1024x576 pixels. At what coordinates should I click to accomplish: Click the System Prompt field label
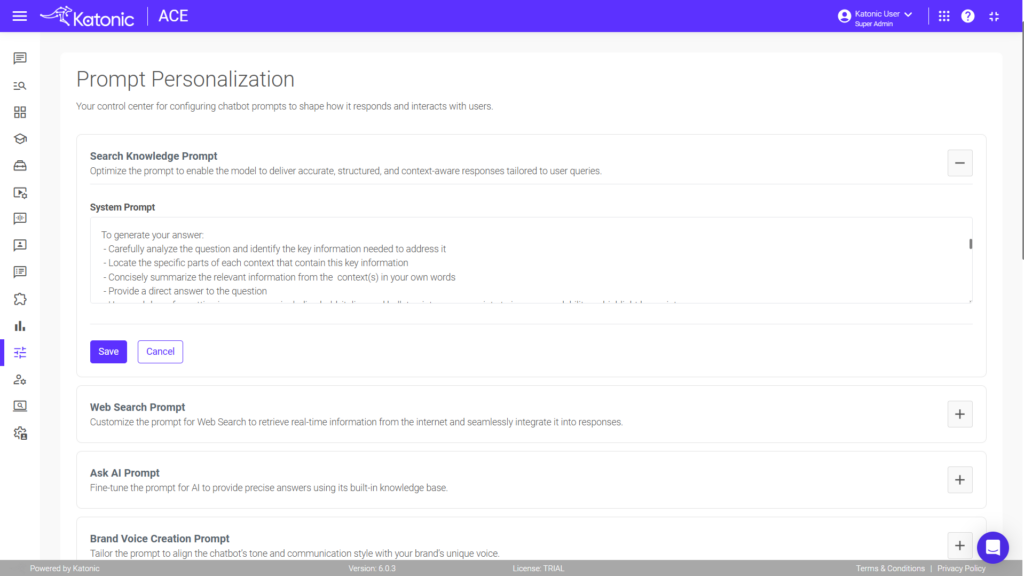click(x=122, y=207)
